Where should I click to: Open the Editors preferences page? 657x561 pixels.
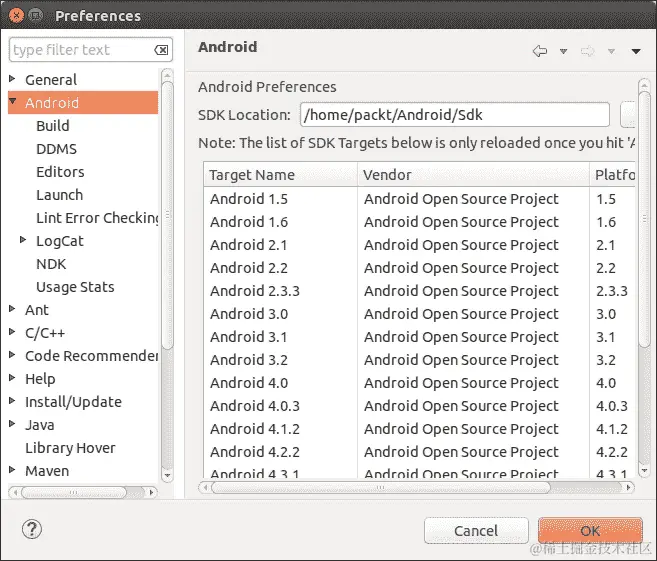coord(60,172)
